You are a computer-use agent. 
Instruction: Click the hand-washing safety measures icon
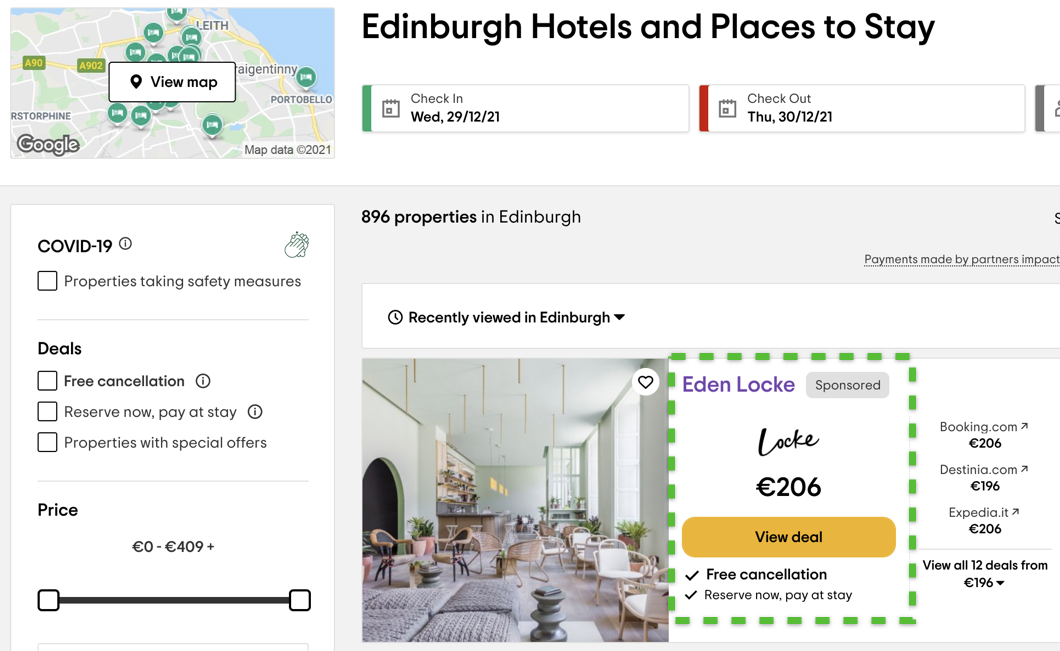[296, 245]
